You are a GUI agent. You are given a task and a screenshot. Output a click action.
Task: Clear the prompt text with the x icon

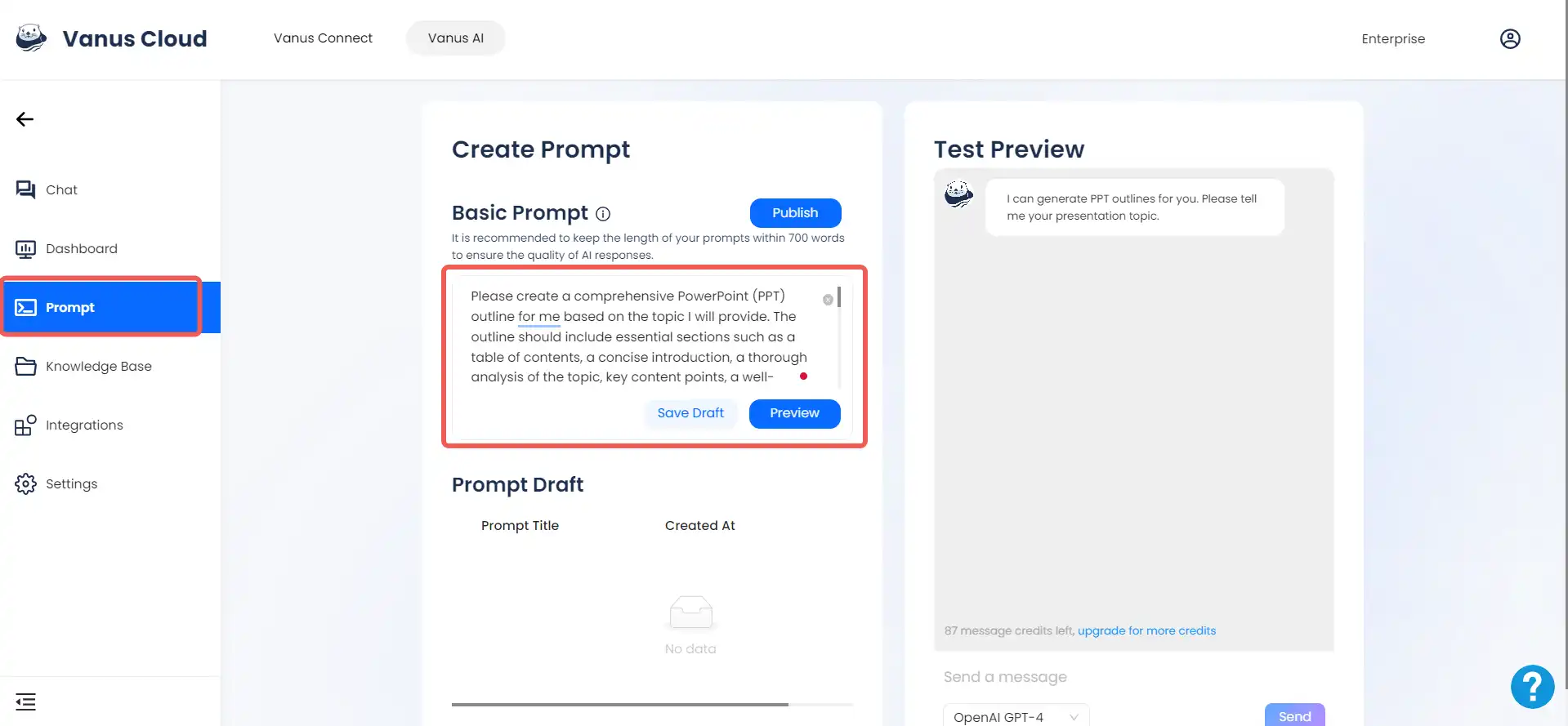(828, 300)
